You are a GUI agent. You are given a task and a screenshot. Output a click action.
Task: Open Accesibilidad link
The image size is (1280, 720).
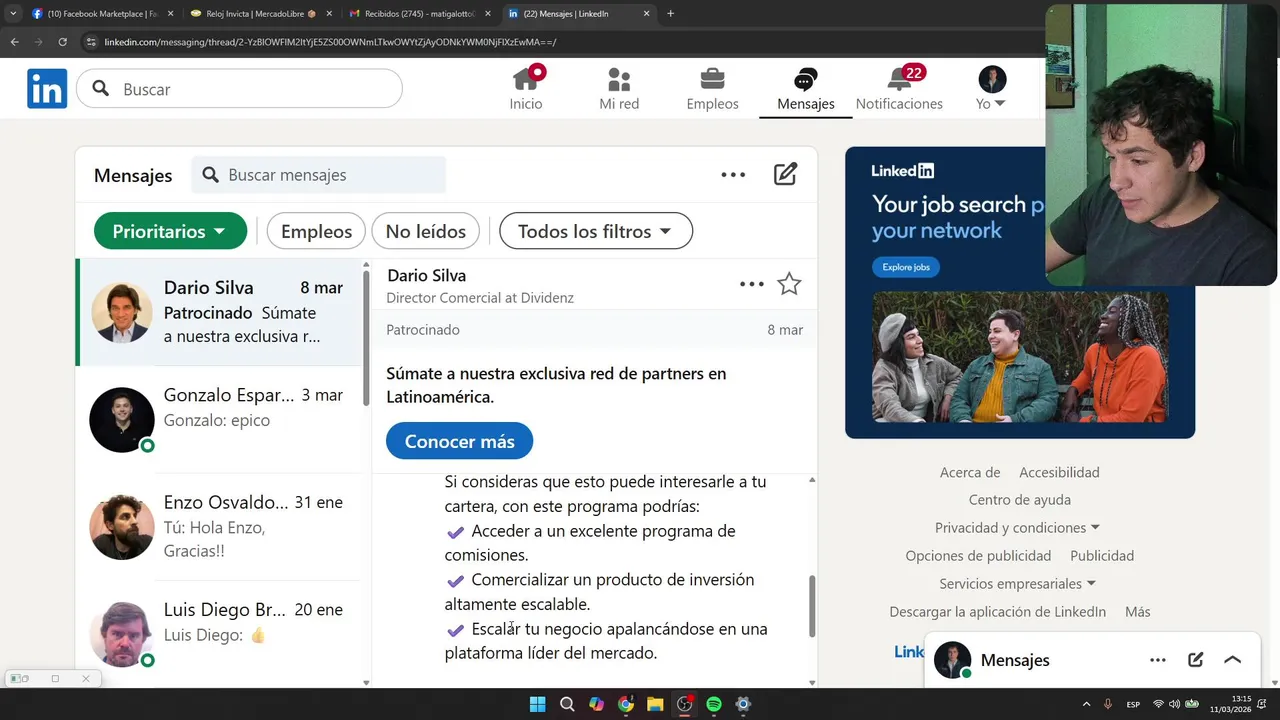click(1059, 472)
